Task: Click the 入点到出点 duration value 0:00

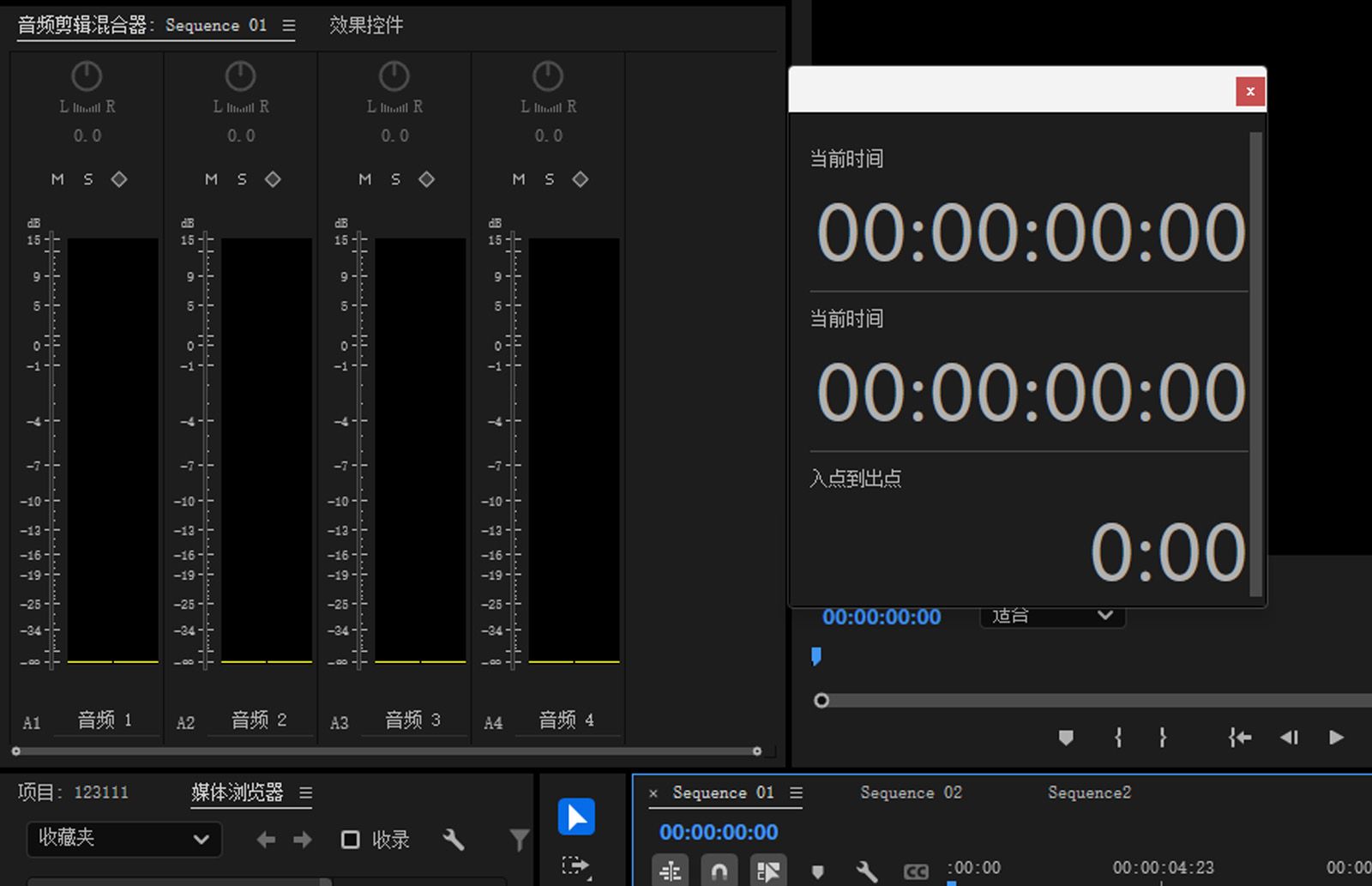Action: [x=1168, y=551]
